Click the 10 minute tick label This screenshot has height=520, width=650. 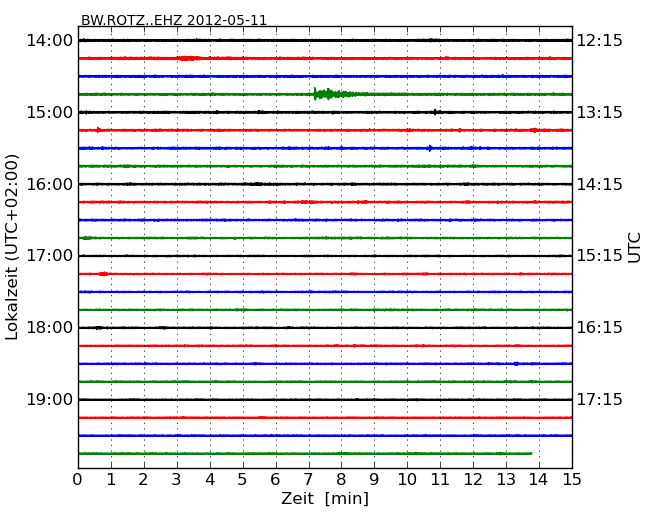point(407,480)
